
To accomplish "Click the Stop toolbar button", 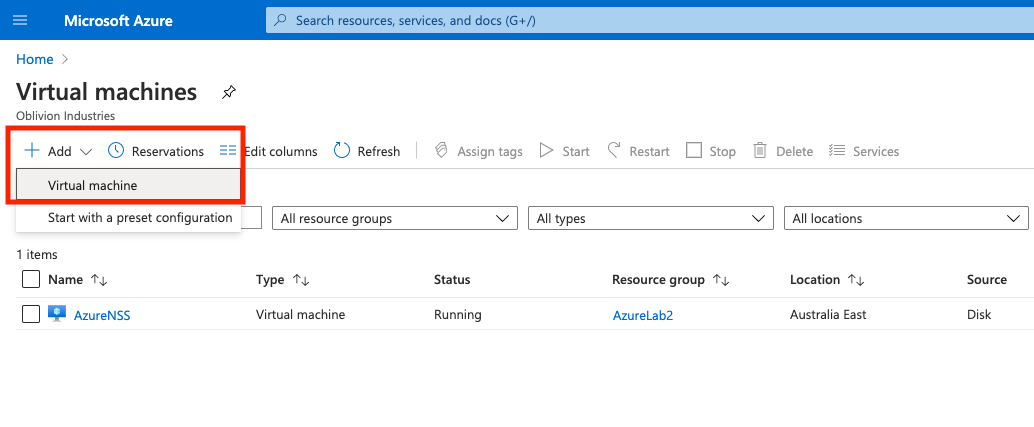I will [x=711, y=151].
